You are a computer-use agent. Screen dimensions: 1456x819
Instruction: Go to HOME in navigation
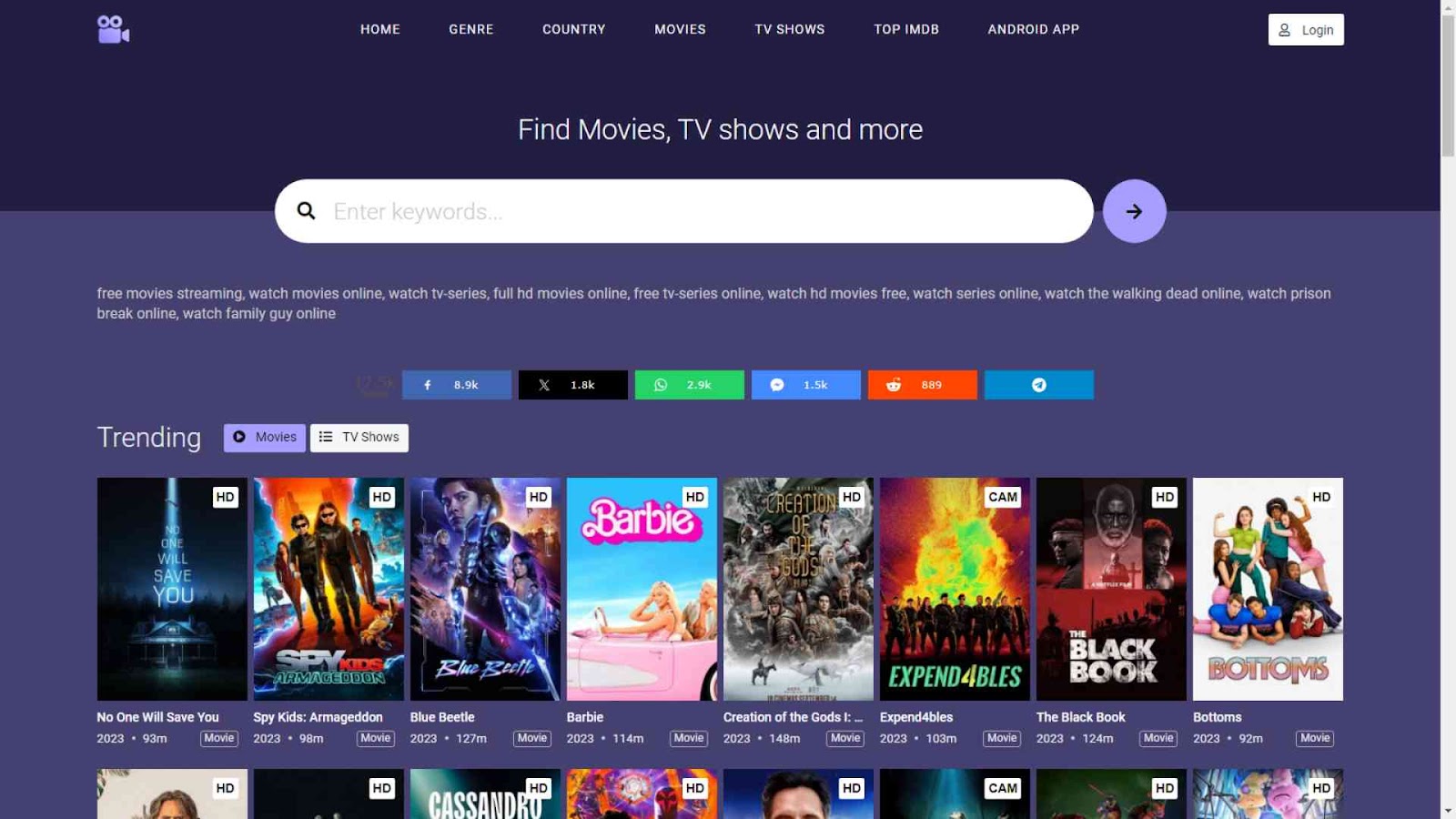380,29
